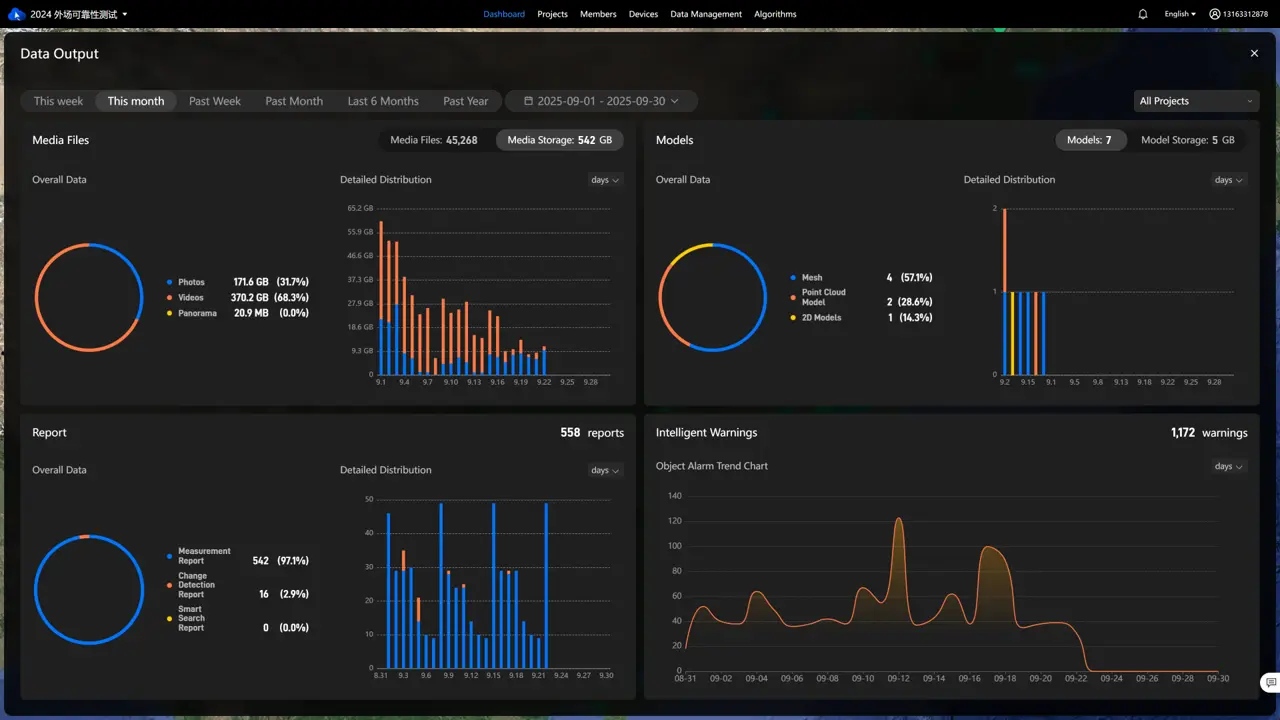Image resolution: width=1280 pixels, height=720 pixels.
Task: Choose the Last 6 Months filter
Action: point(383,101)
